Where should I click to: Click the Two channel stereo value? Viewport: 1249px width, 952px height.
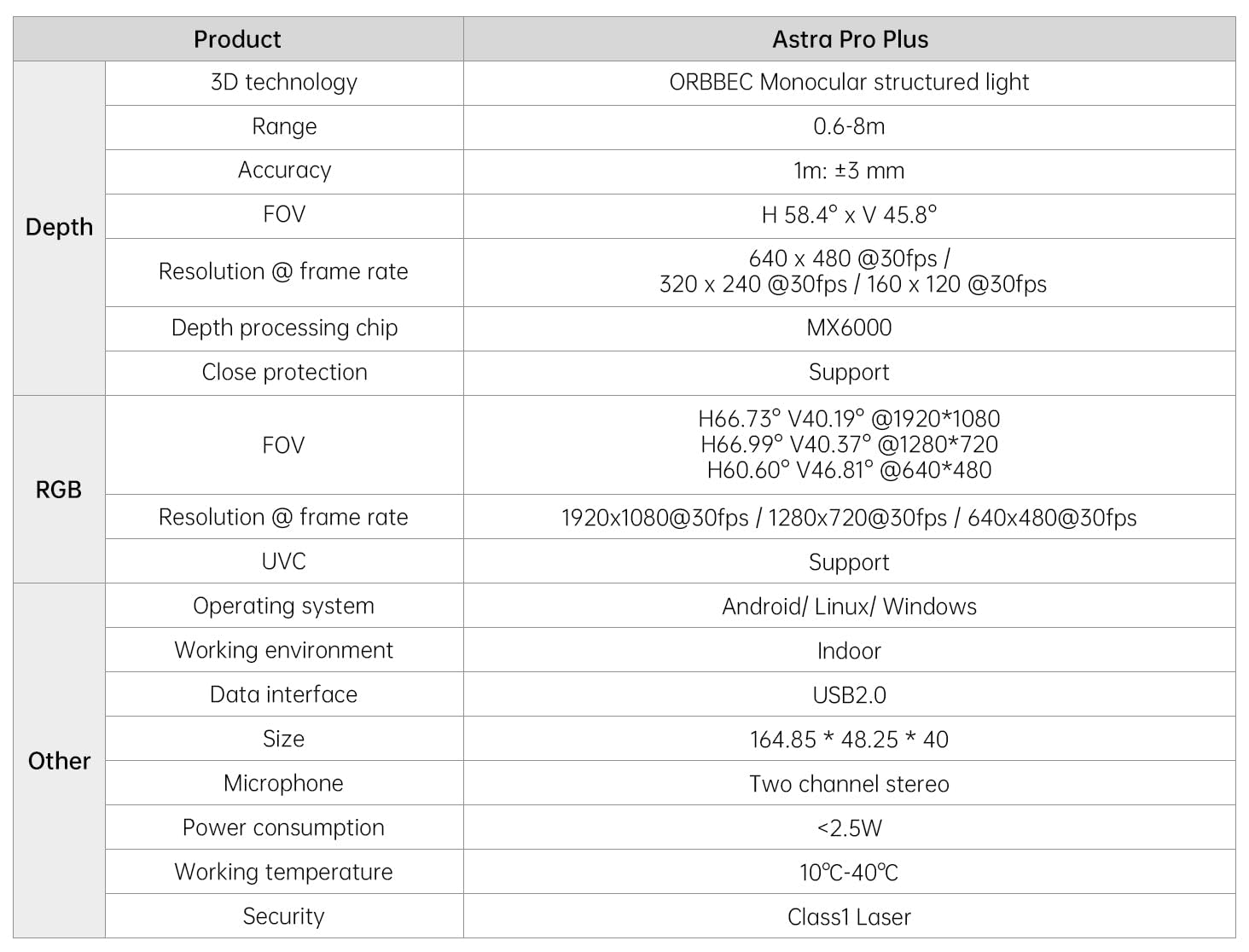click(x=849, y=784)
